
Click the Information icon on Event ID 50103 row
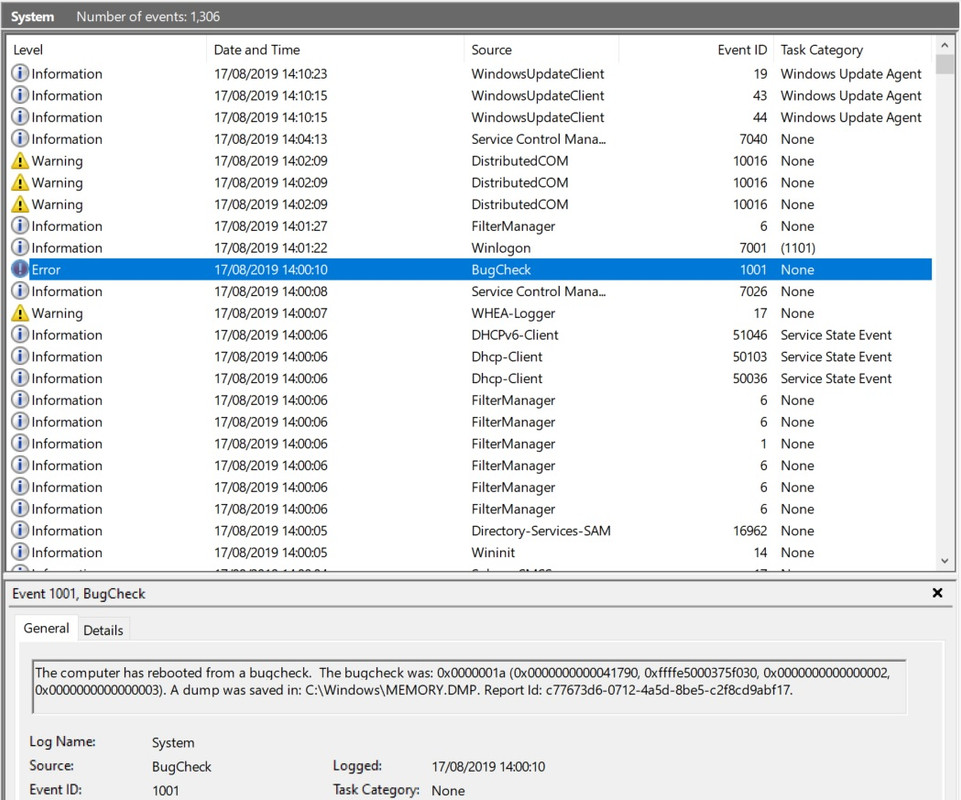(20, 356)
